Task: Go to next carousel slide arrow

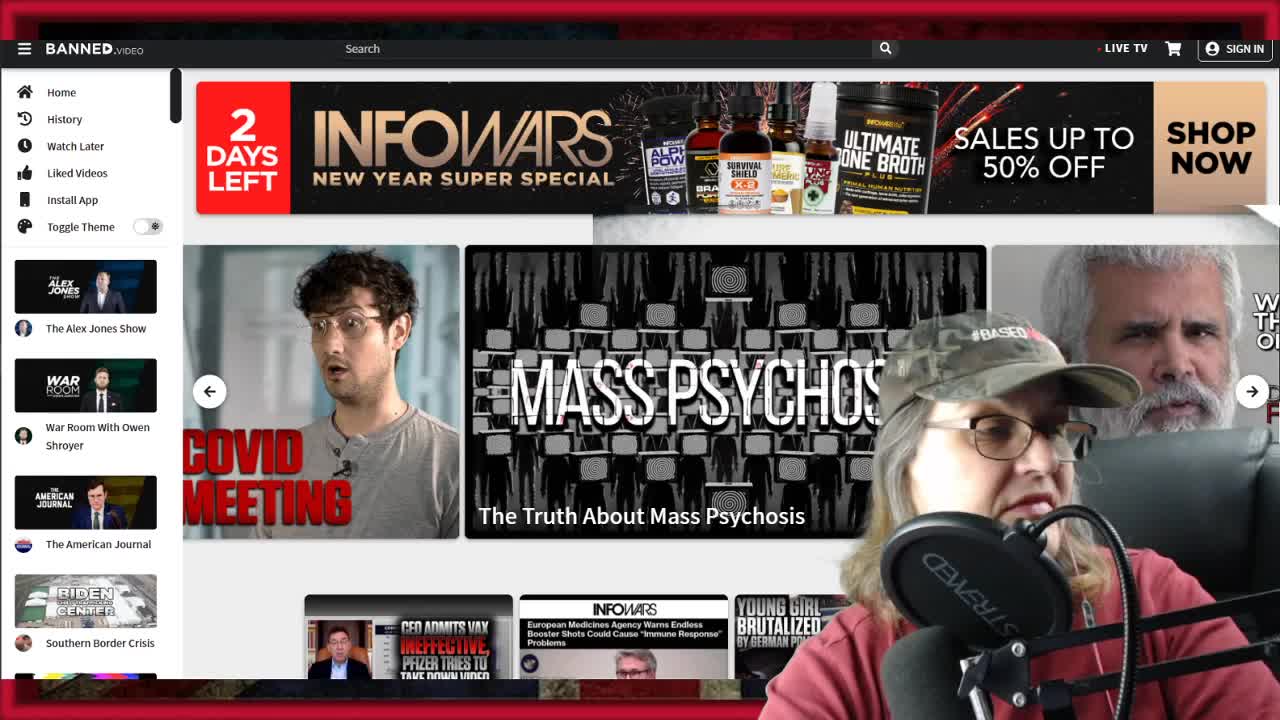Action: [1252, 391]
